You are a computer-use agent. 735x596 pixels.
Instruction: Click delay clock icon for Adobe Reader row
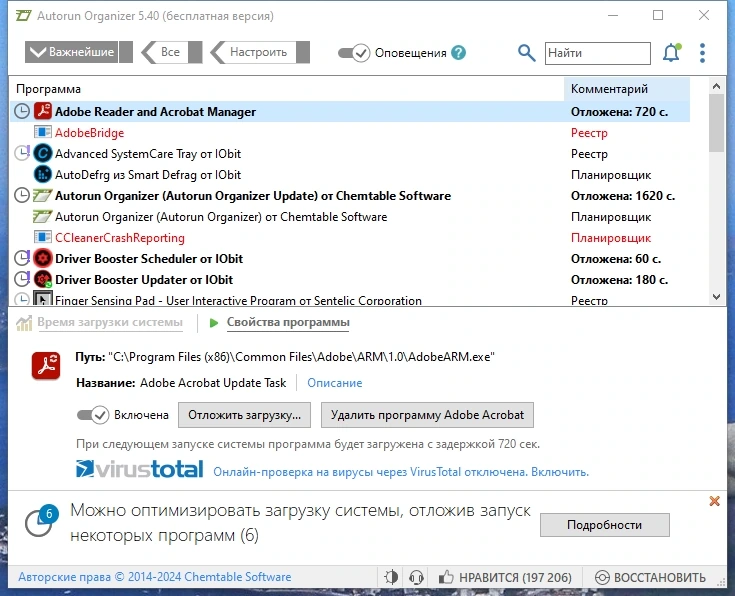pyautogui.click(x=22, y=112)
